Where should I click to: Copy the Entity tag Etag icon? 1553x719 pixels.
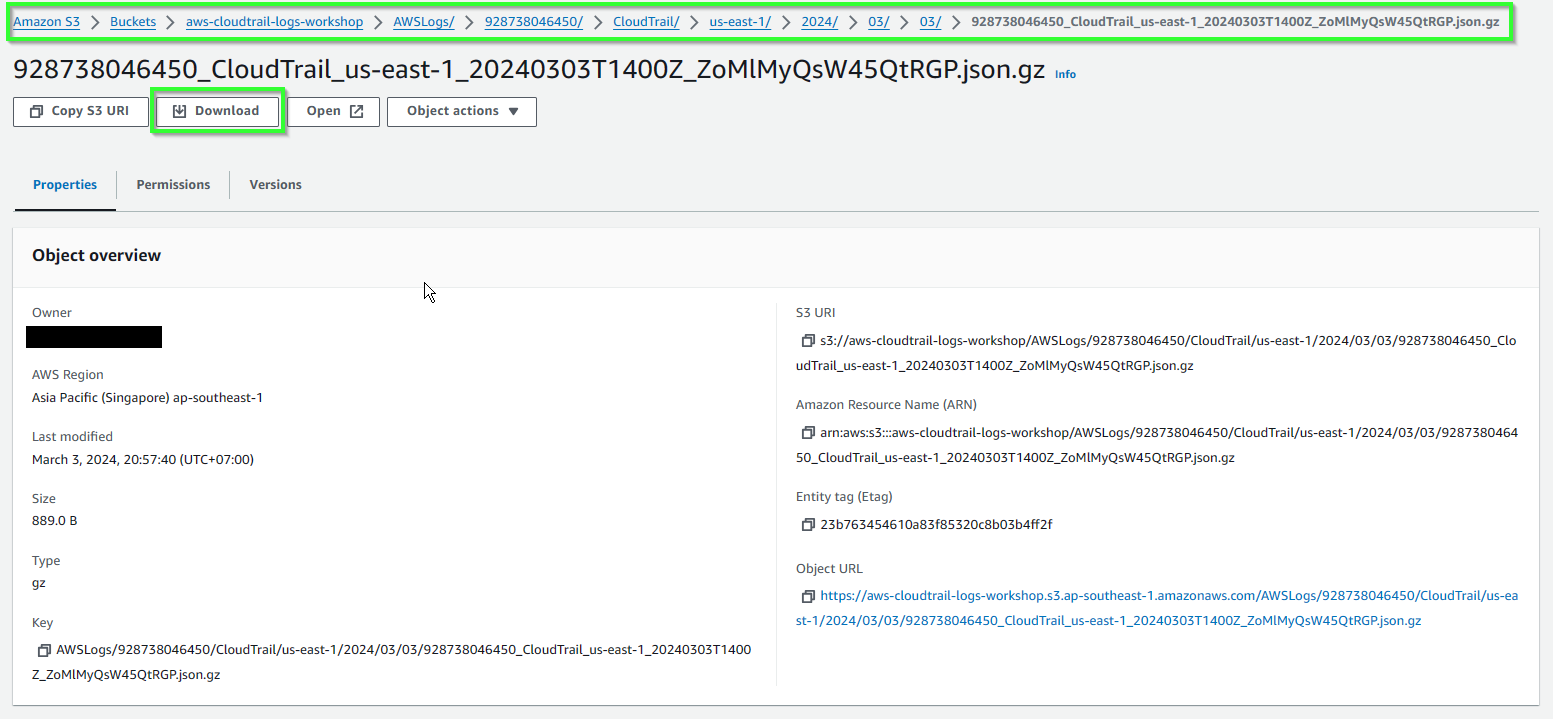coord(808,525)
